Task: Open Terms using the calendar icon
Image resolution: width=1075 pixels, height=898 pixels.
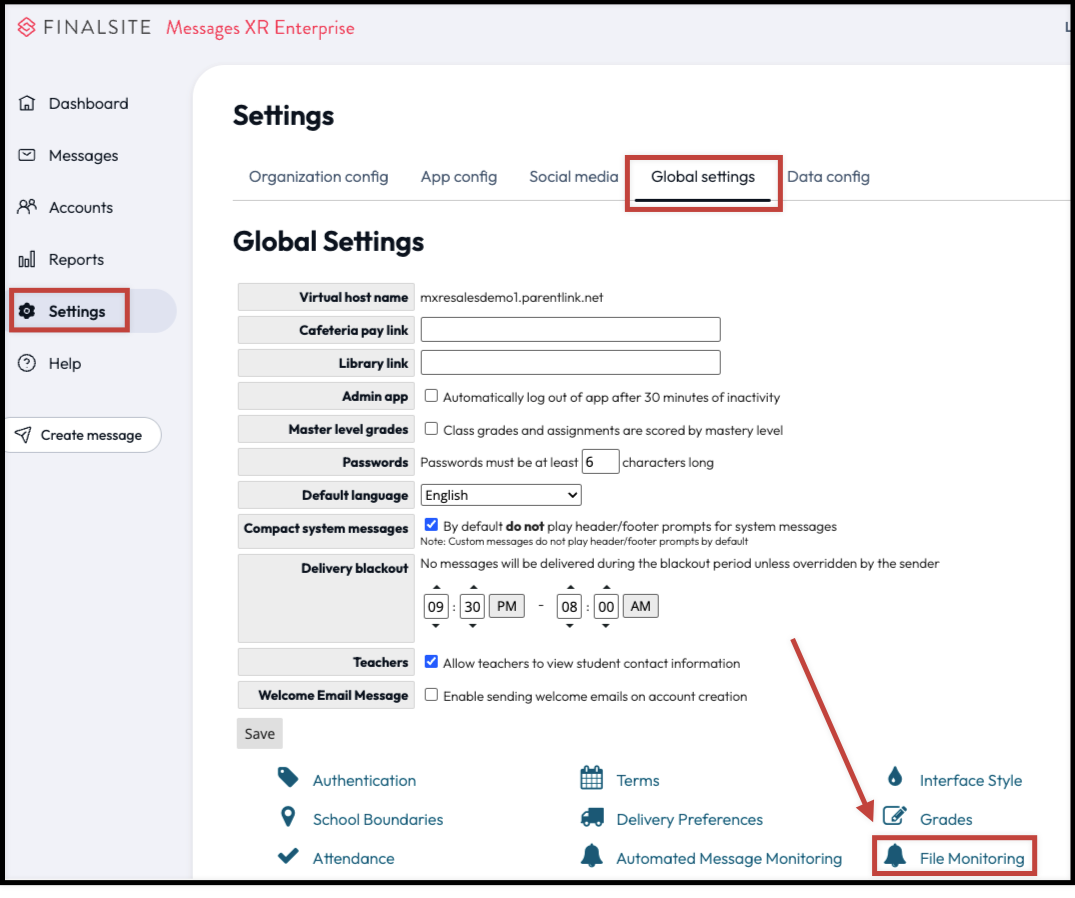Action: (x=592, y=780)
